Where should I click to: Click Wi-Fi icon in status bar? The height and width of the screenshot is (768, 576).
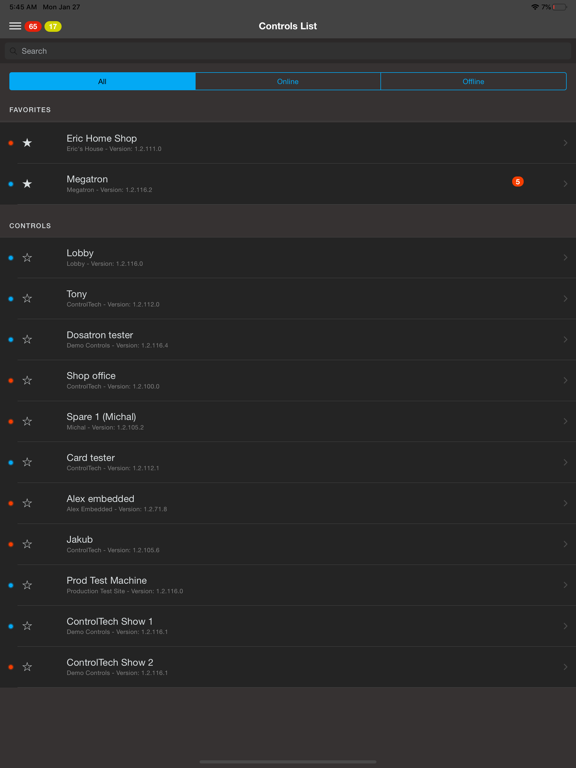click(535, 7)
